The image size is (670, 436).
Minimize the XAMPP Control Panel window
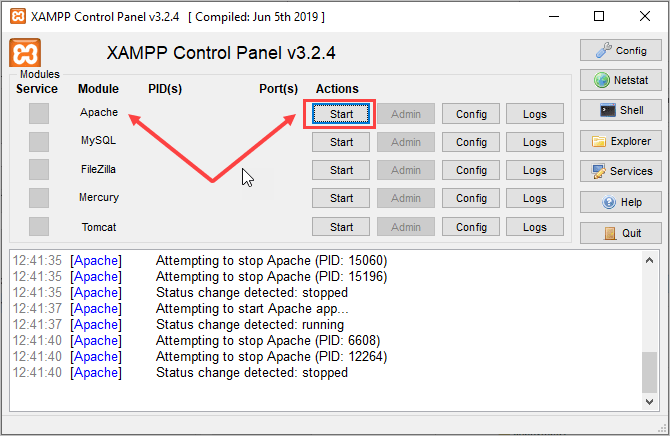[x=554, y=17]
